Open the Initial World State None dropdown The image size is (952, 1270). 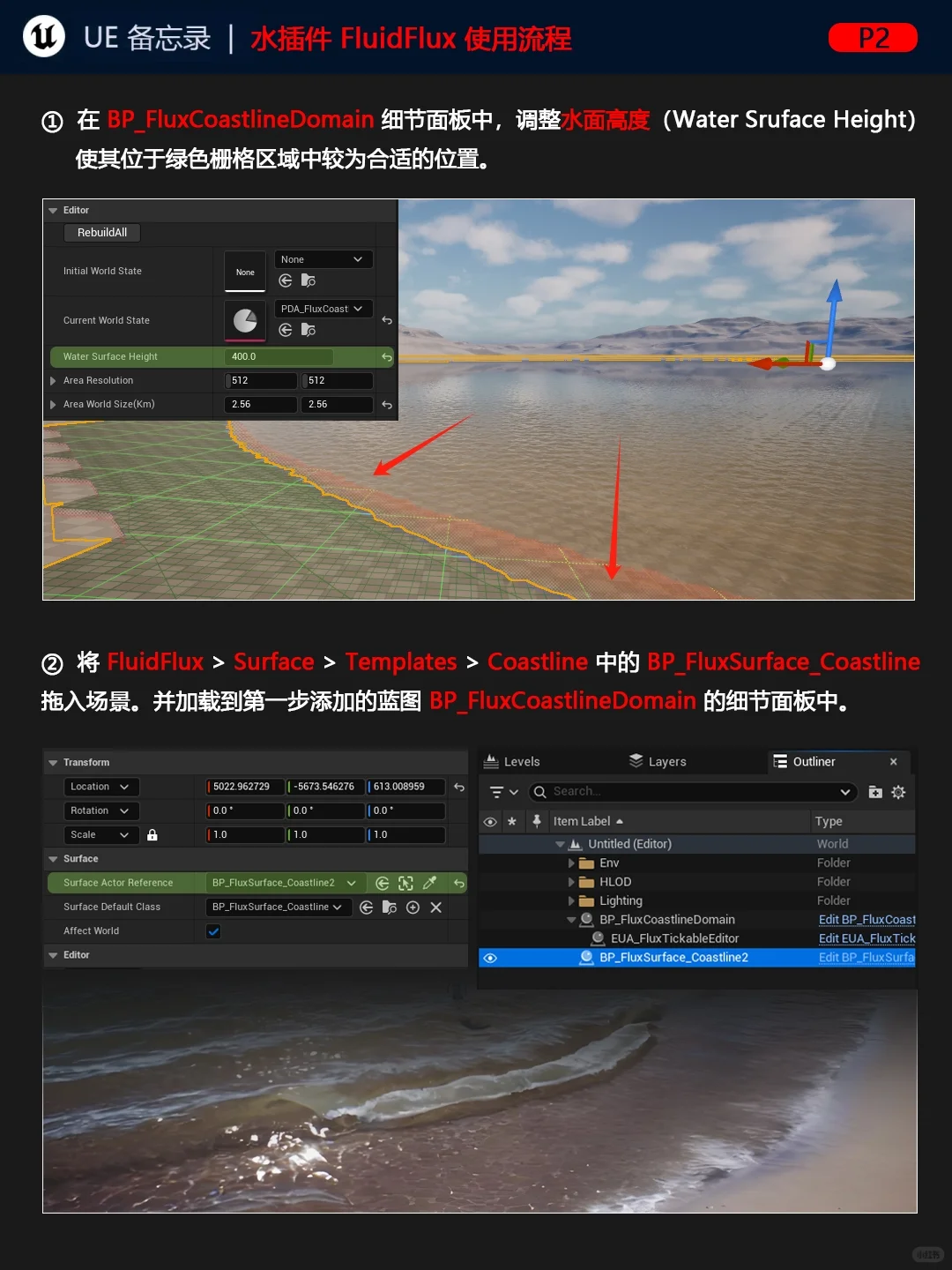pos(324,259)
